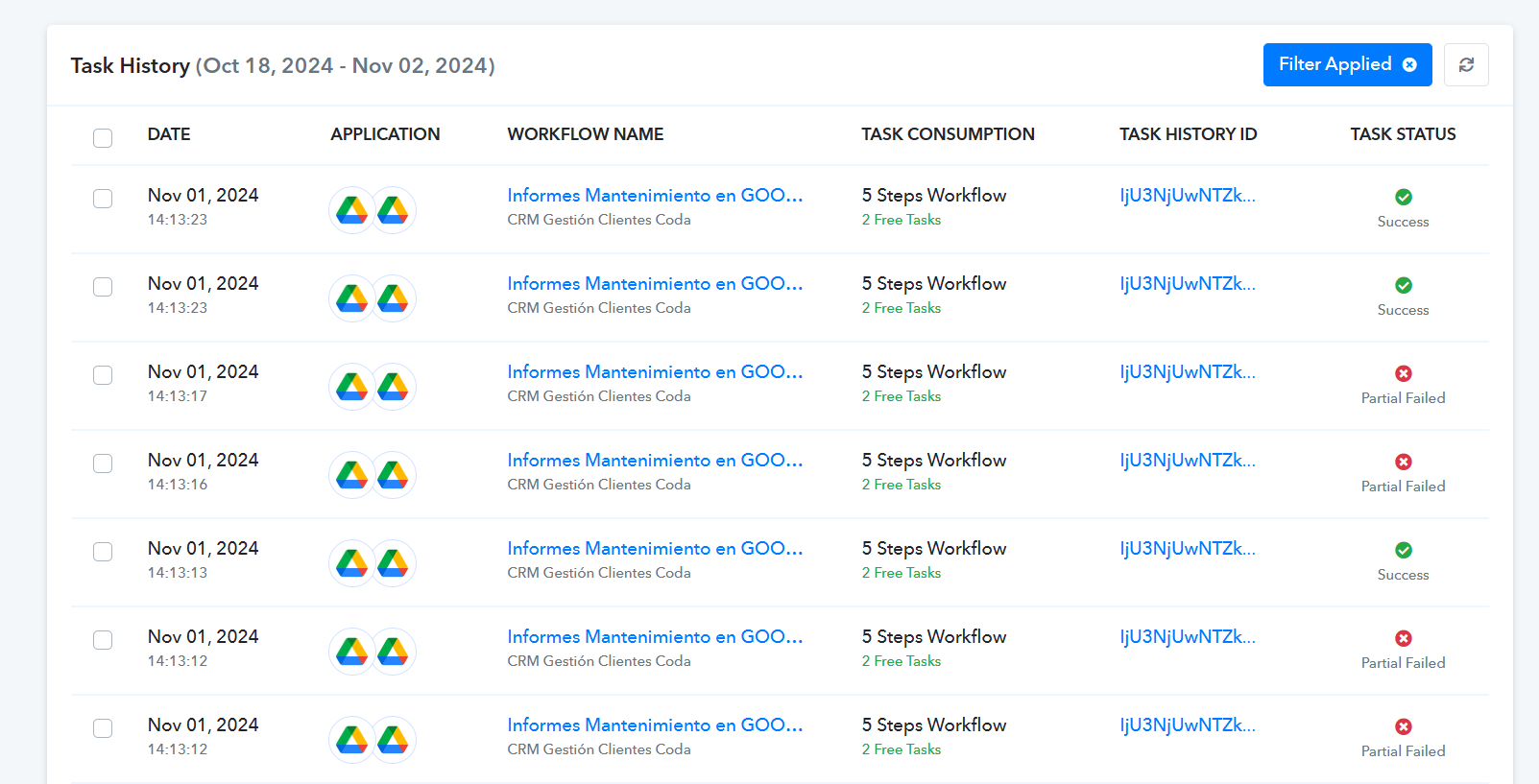Open the Filter Applied button
1539x784 pixels.
(1334, 65)
